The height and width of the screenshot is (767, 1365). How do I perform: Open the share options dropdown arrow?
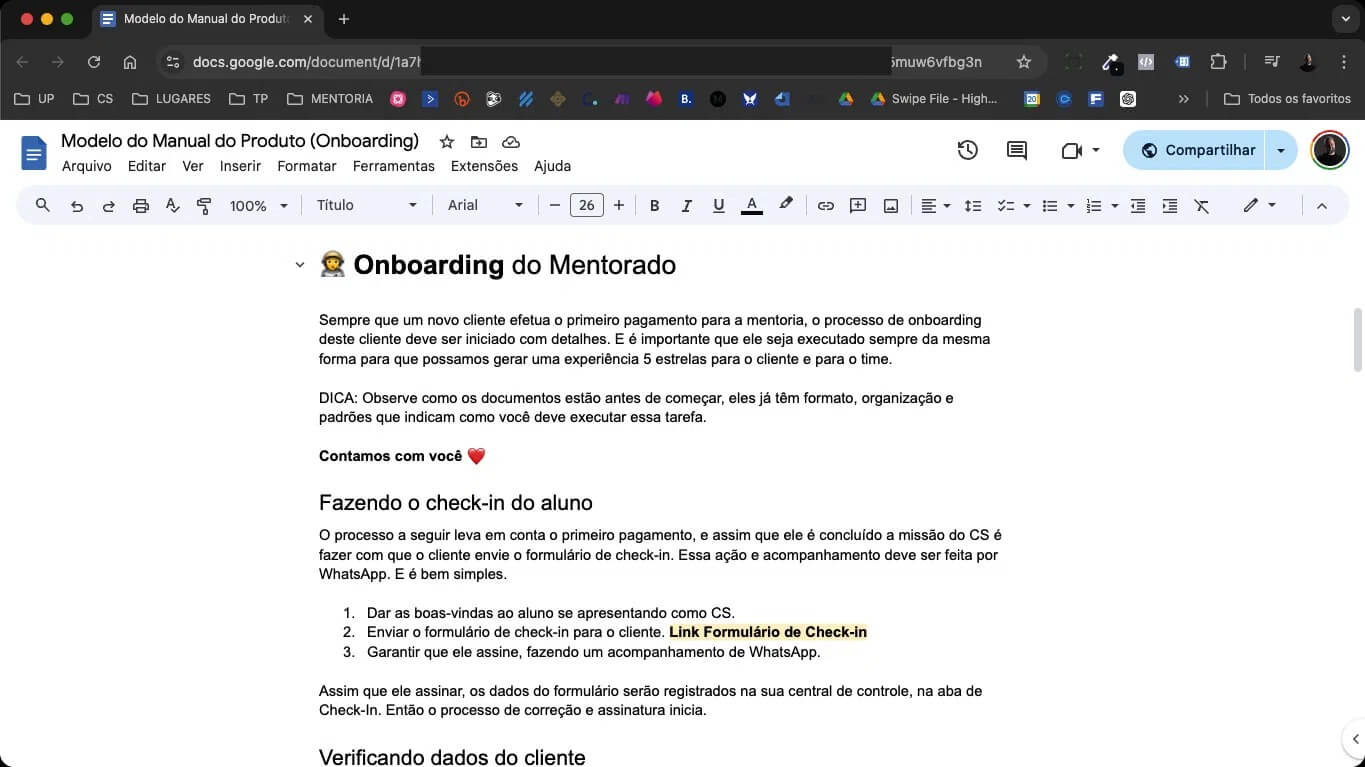pos(1281,150)
